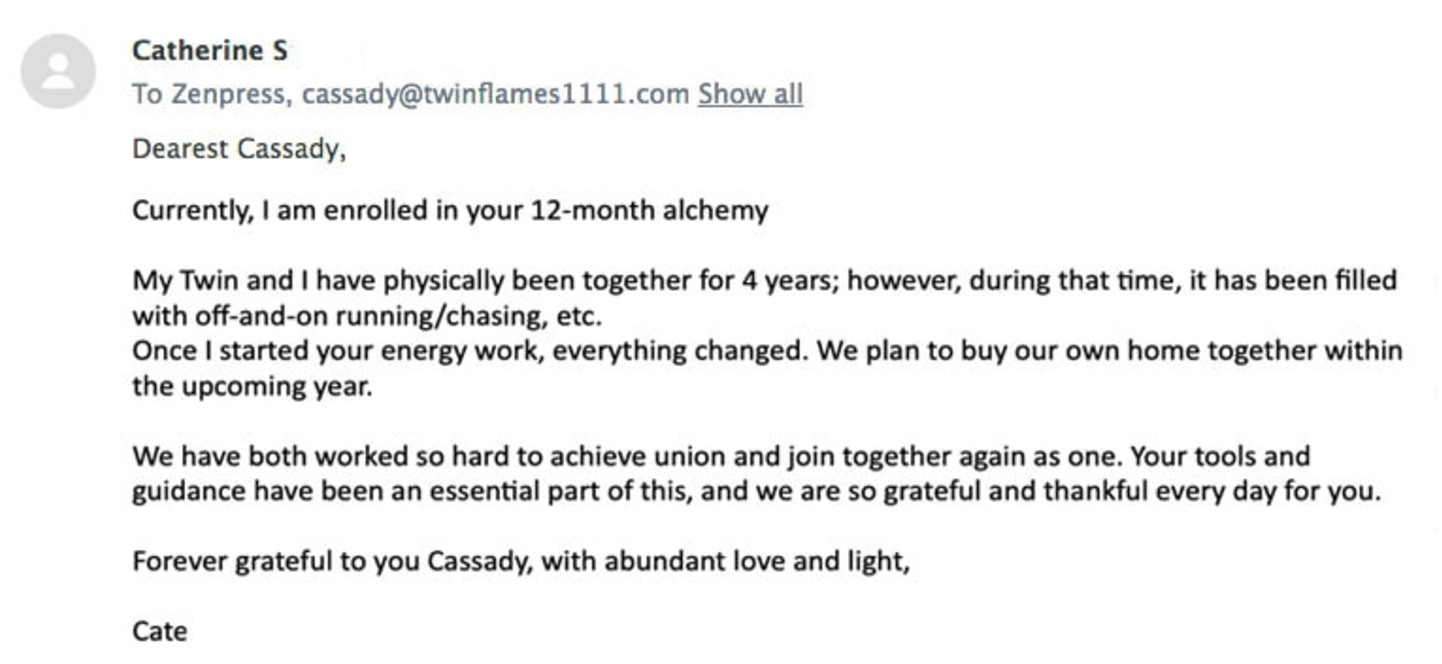Select the Zenpress recipient
The width and height of the screenshot is (1442, 664).
pos(229,94)
